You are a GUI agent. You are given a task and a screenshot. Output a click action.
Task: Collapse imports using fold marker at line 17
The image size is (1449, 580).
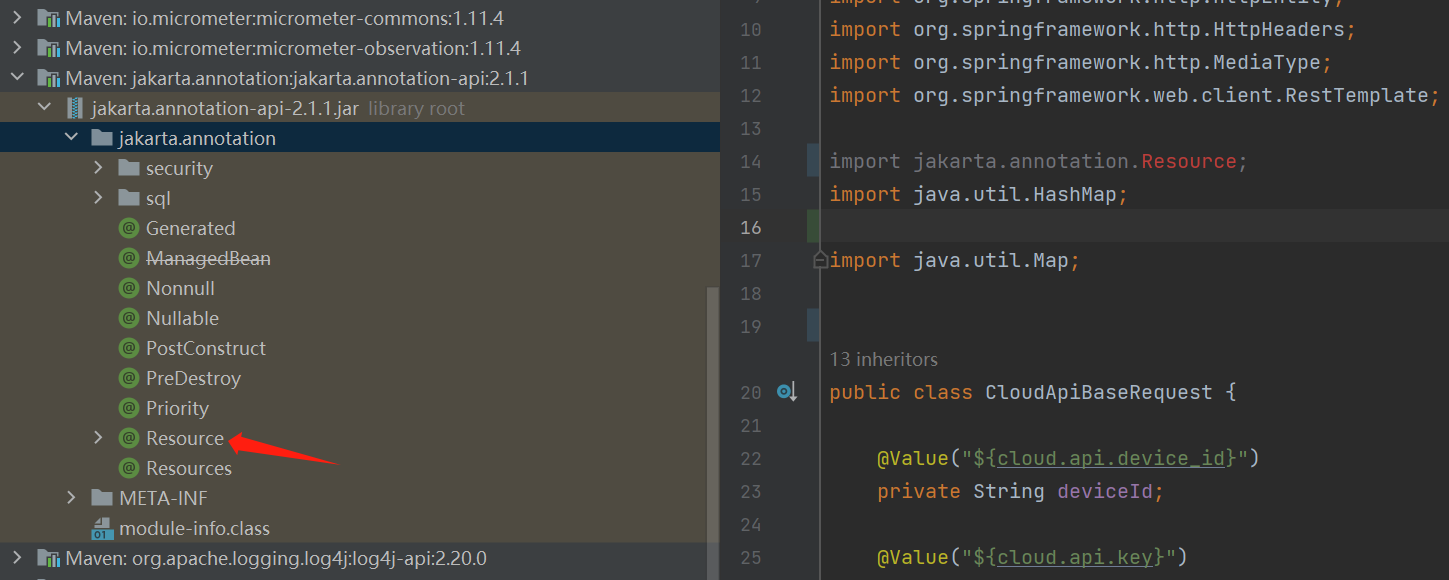[818, 259]
